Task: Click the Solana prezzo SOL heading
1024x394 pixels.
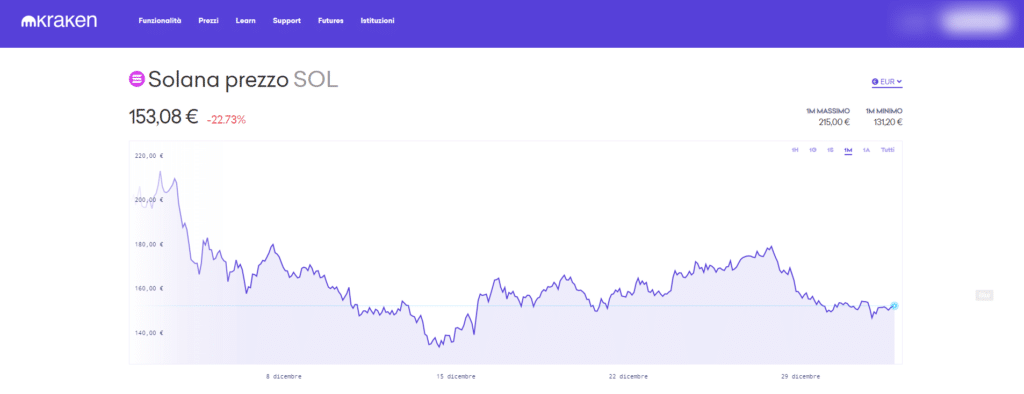Action: 243,80
